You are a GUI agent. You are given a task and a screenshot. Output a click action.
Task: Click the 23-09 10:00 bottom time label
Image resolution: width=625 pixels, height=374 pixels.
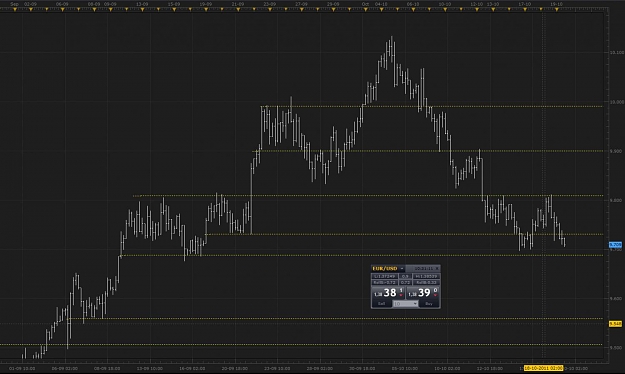pyautogui.click(x=277, y=368)
